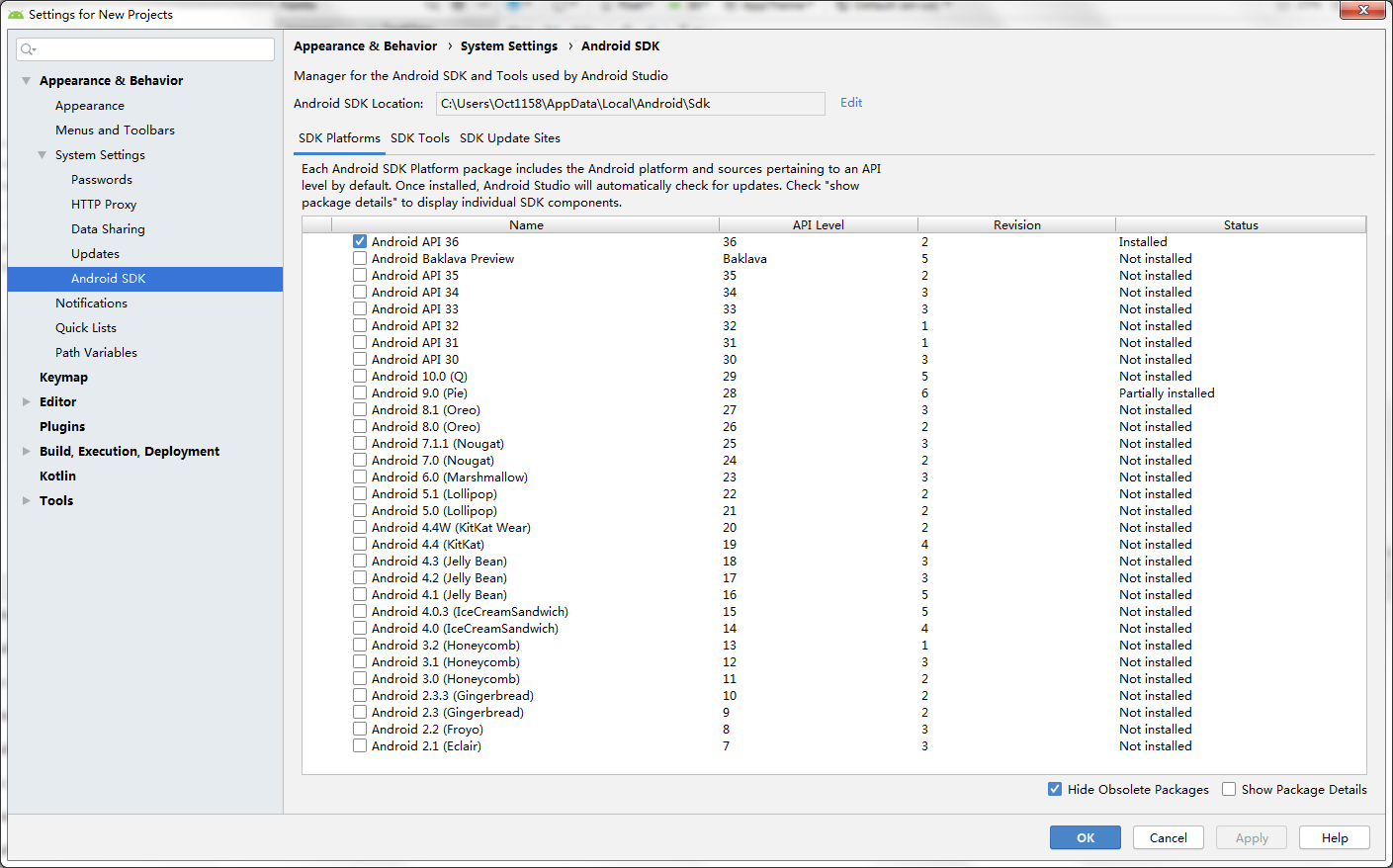
Task: Open HTTP Proxy settings
Action: (104, 205)
